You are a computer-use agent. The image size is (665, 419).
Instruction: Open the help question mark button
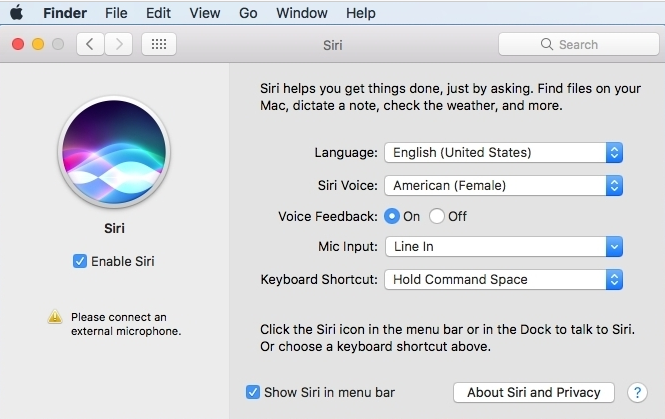[637, 393]
